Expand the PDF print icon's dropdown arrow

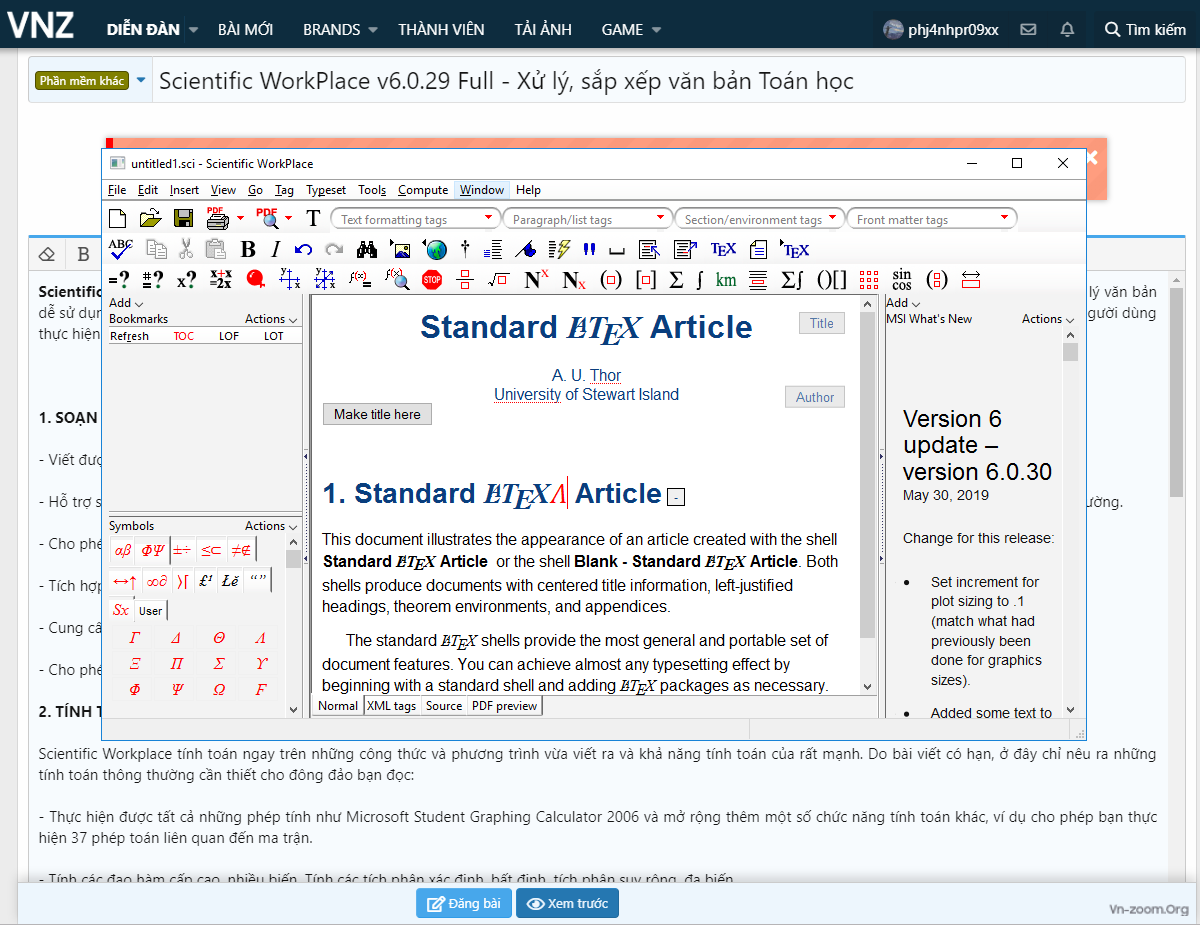point(240,218)
